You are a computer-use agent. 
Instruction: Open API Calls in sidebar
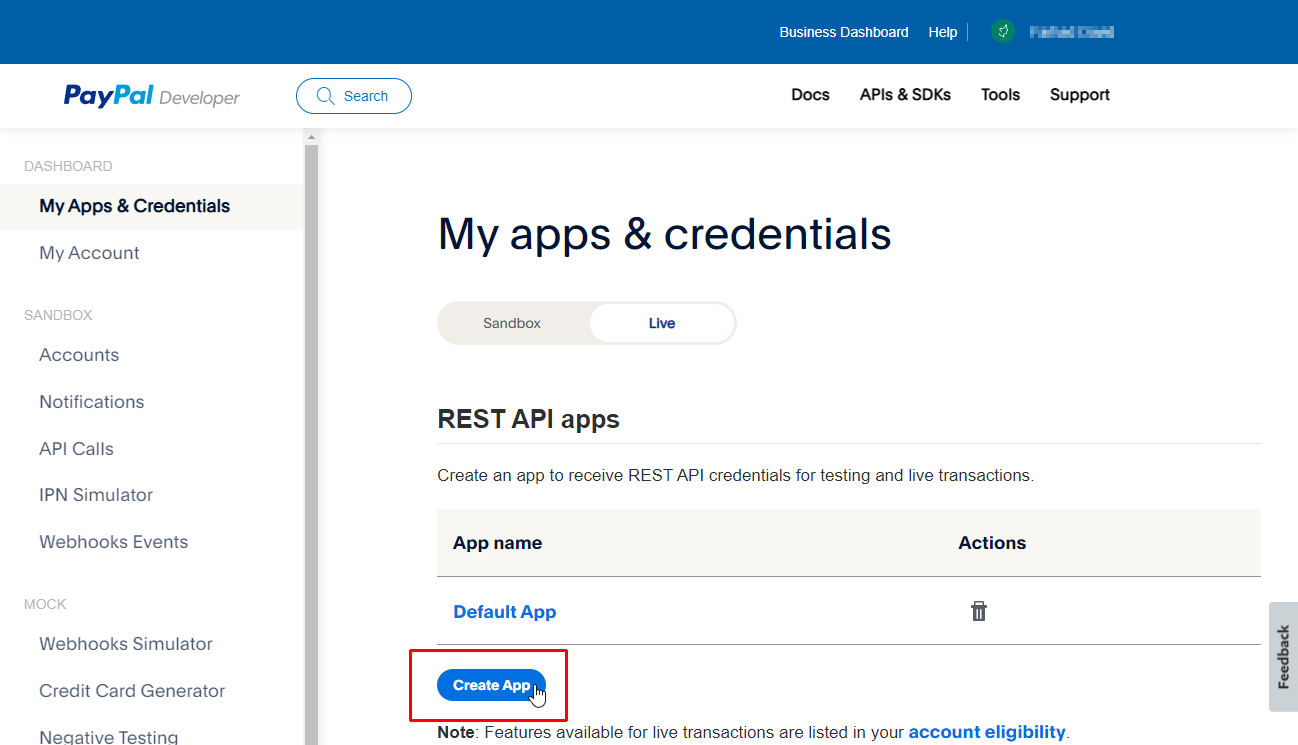[x=76, y=449]
